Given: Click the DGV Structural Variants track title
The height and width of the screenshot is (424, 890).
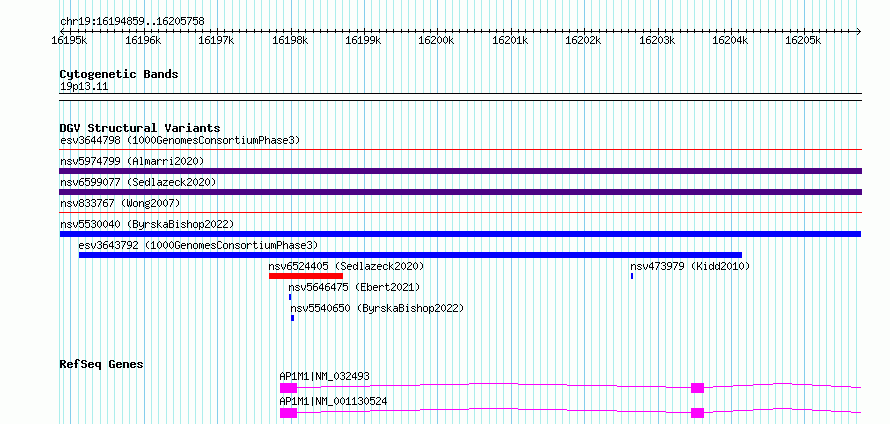Looking at the screenshot, I should [x=140, y=128].
